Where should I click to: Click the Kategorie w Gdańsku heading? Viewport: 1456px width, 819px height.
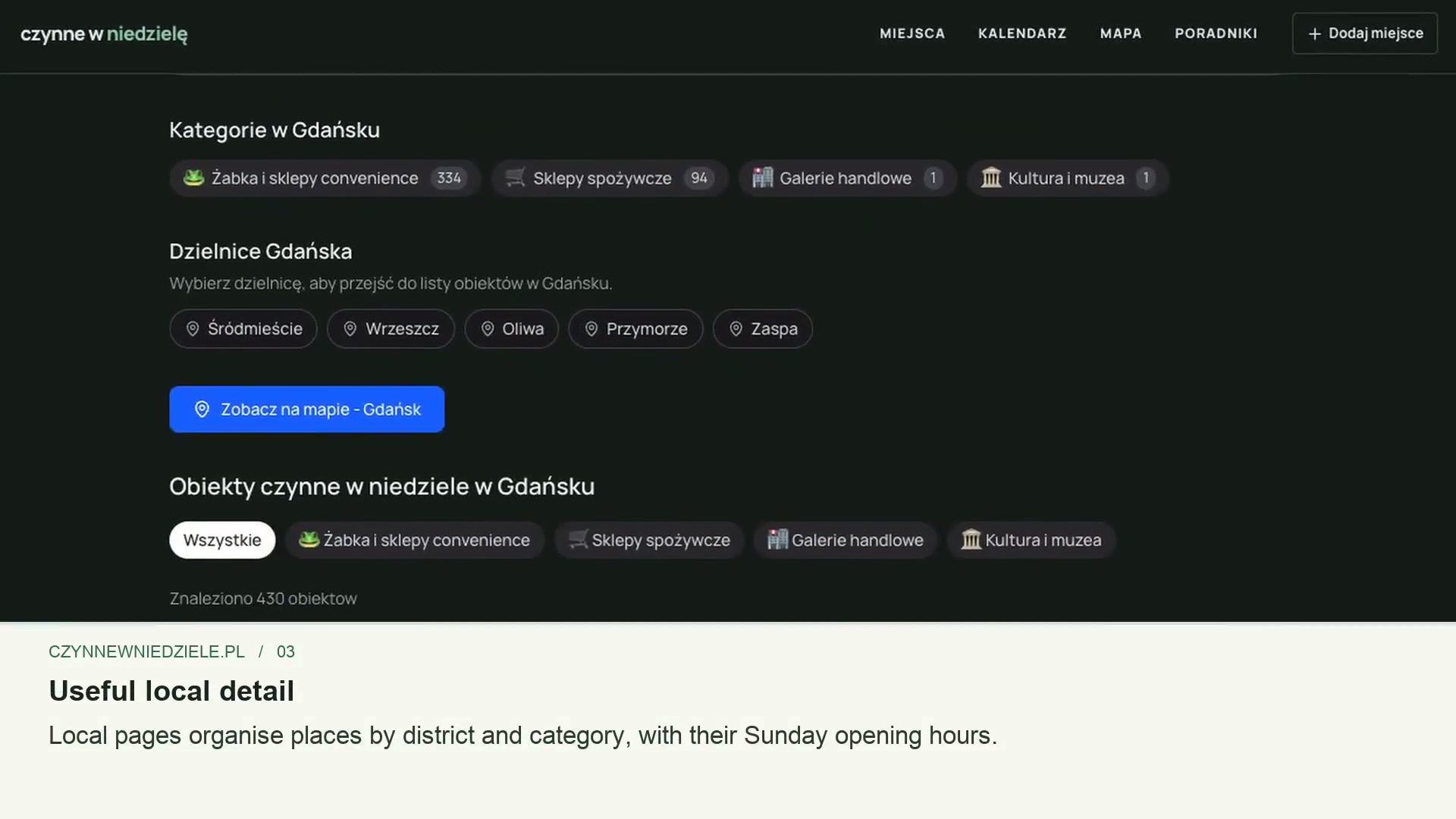[x=275, y=130]
